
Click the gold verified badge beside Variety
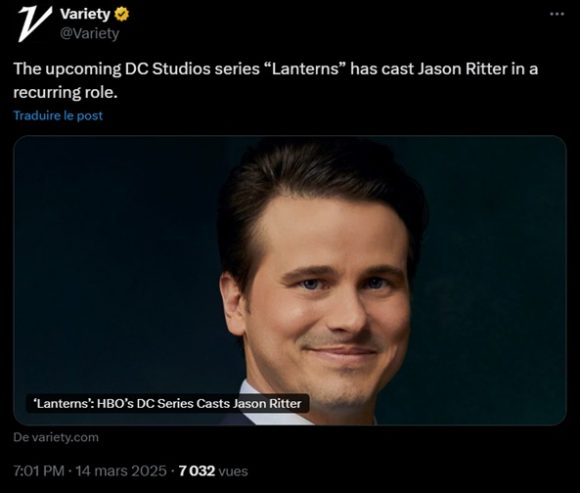point(122,14)
